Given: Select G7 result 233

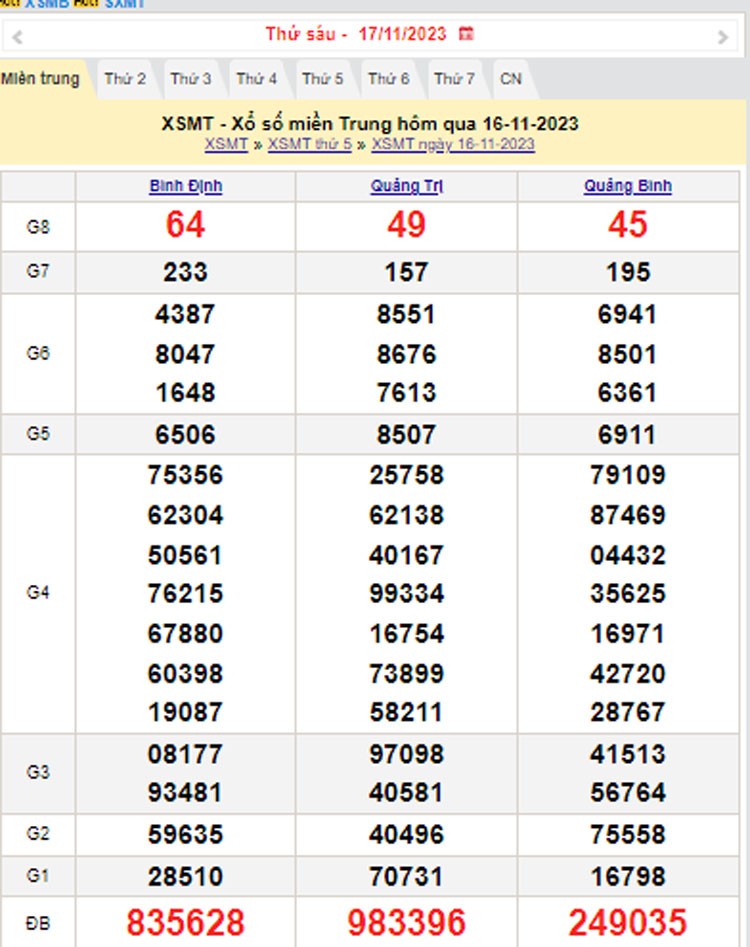Looking at the screenshot, I should click(x=185, y=272).
